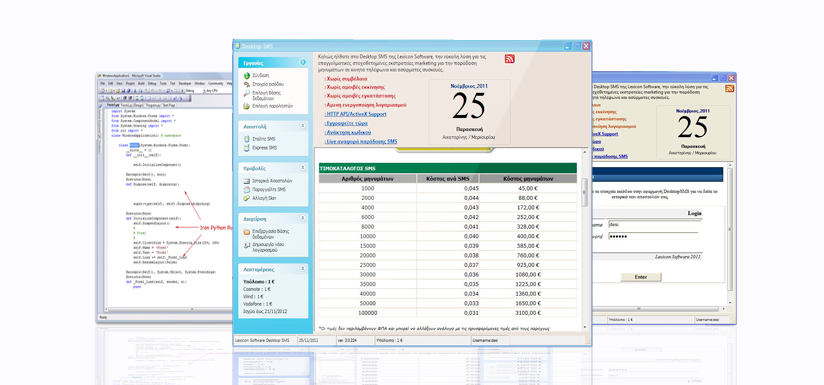Screen dimensions: 824x385
Task: Click the Save icon in Visual Studio toolbar
Action: pyautogui.click(x=123, y=91)
